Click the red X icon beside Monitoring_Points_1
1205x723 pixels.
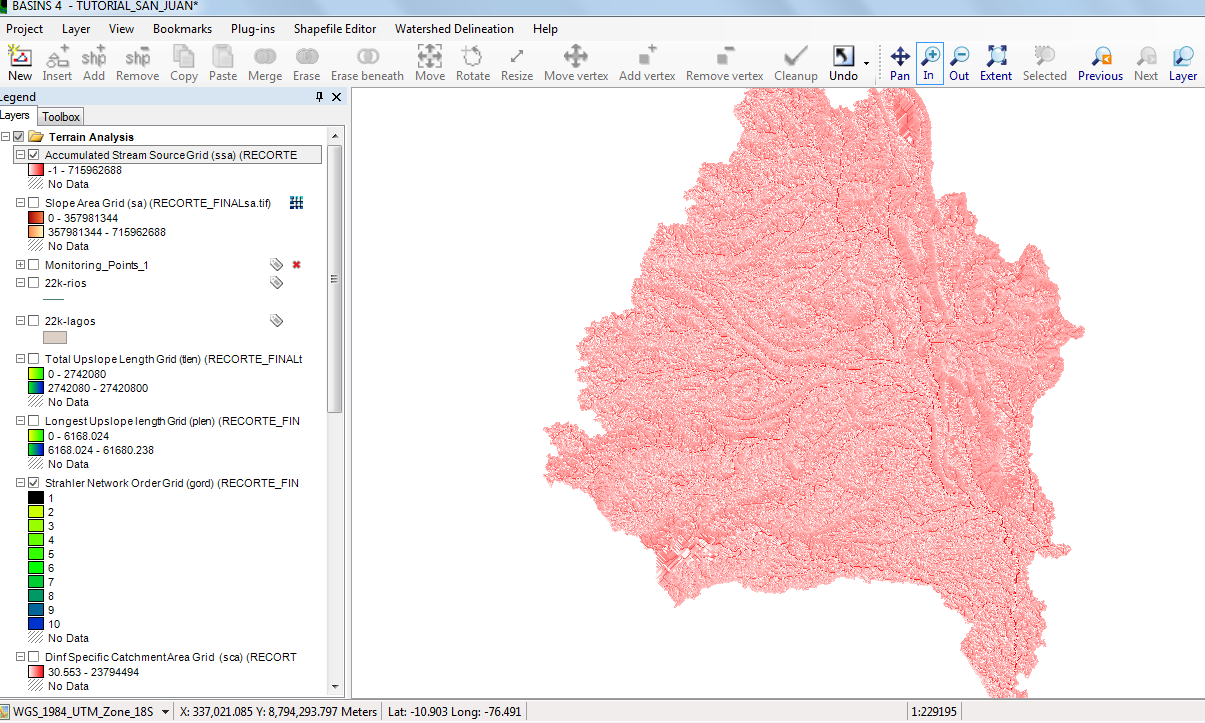click(296, 265)
